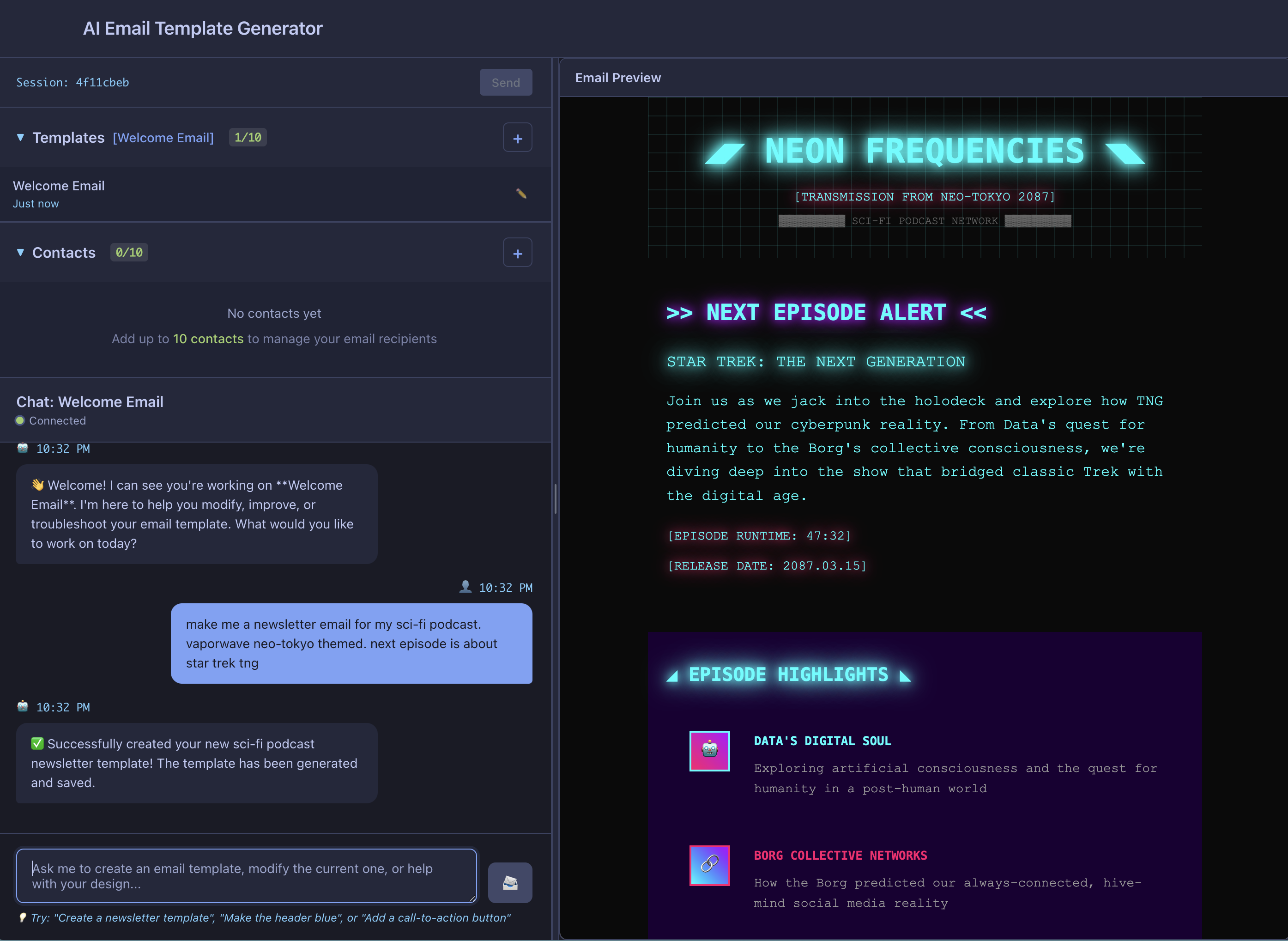Viewport: 1288px width, 941px height.
Task: Click the Templates disclosure triangle
Action: click(x=20, y=137)
